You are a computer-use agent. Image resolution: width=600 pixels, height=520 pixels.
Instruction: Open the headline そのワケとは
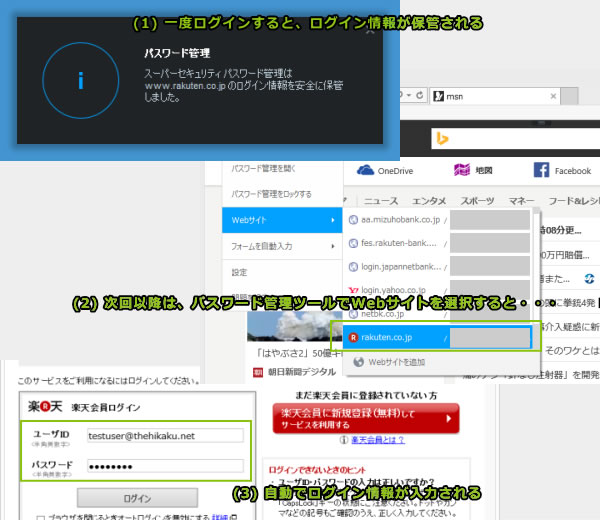coord(572,350)
